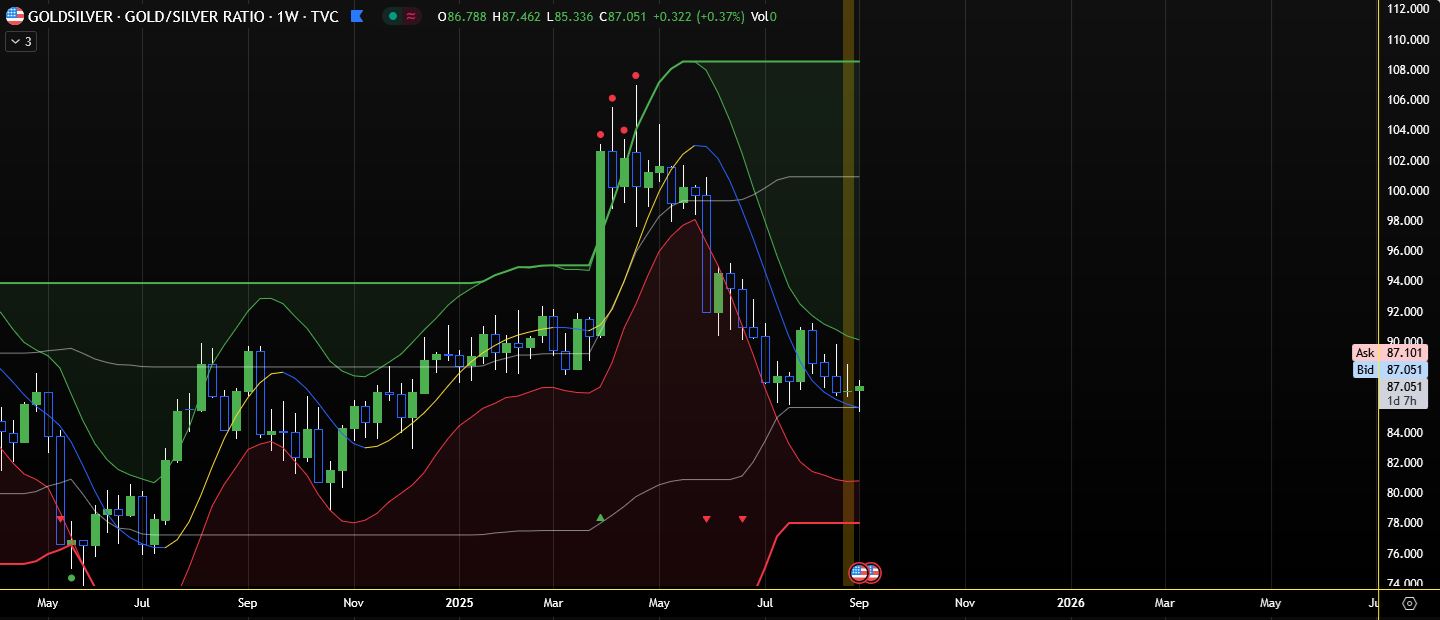Click the 108.000 price scale label
Image resolution: width=1440 pixels, height=620 pixels.
(1406, 69)
